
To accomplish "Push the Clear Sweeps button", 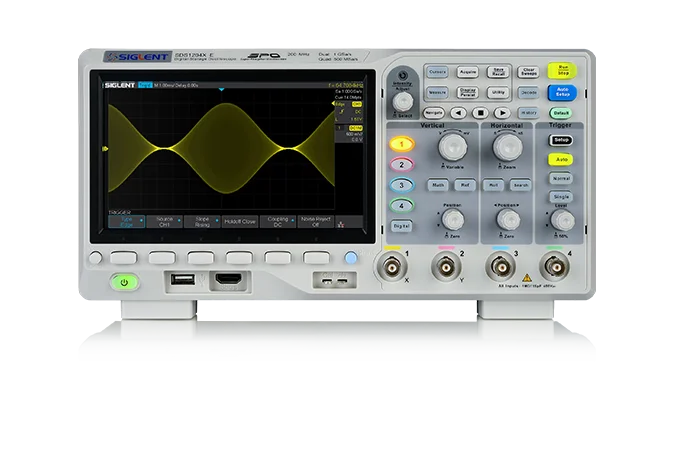I will [x=529, y=72].
